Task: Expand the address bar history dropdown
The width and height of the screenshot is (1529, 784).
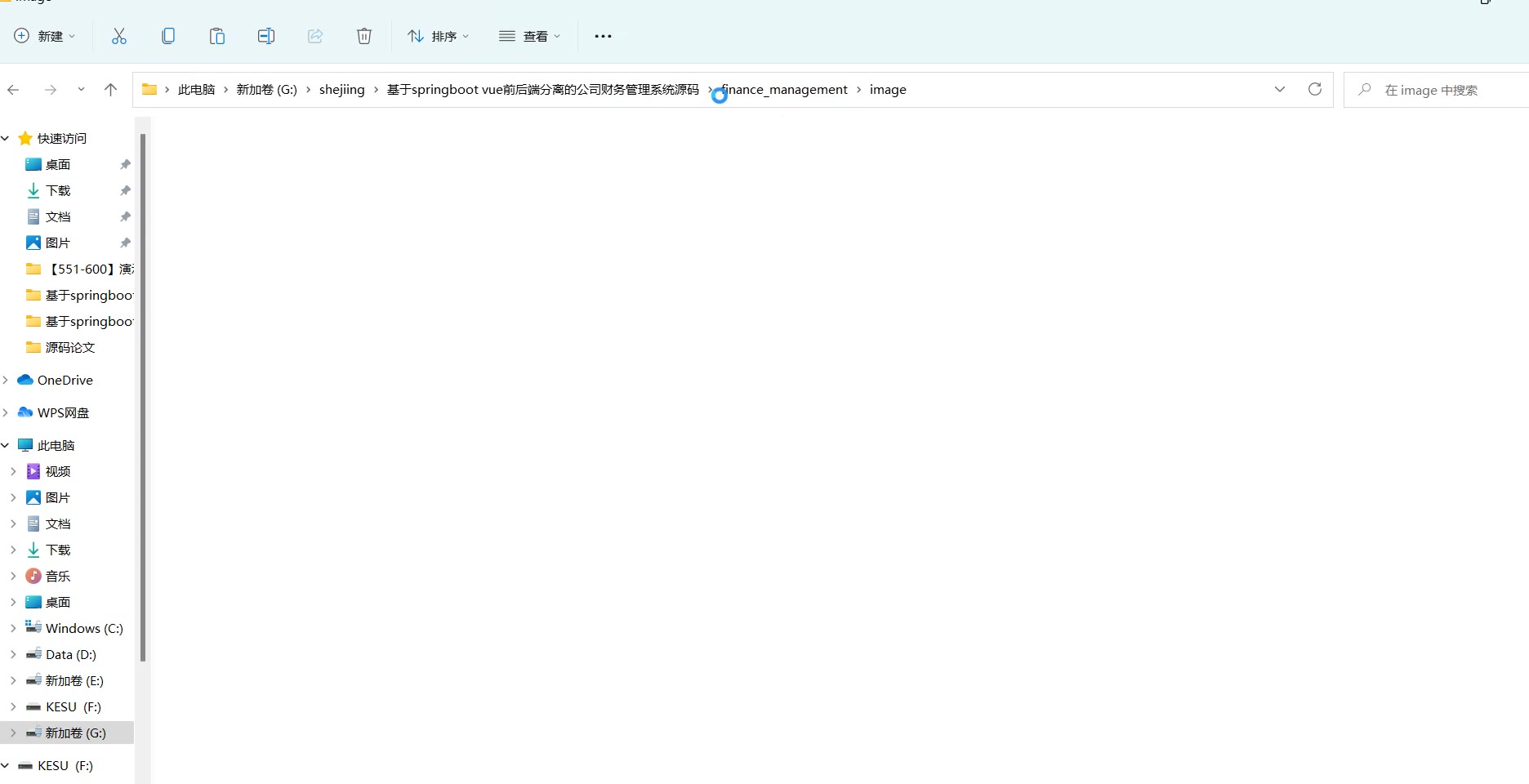Action: 1280,89
